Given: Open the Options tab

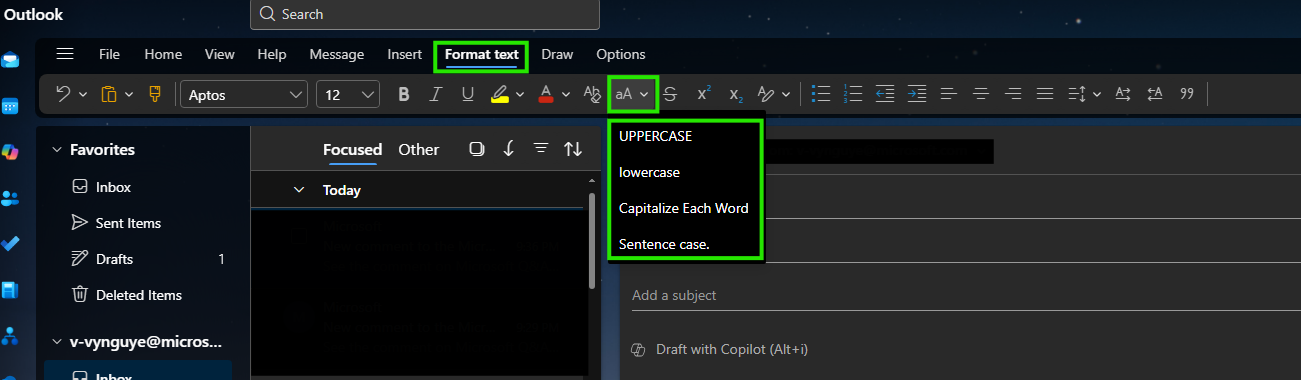Looking at the screenshot, I should point(621,54).
